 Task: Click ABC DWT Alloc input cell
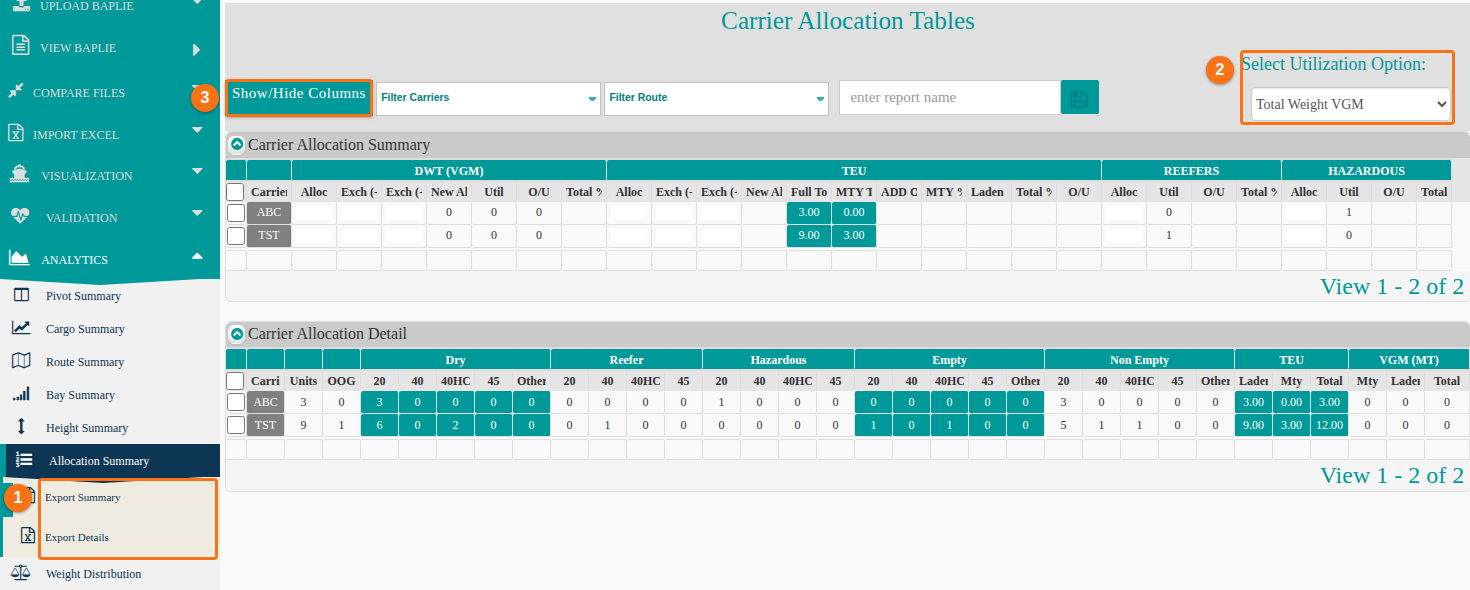(314, 212)
